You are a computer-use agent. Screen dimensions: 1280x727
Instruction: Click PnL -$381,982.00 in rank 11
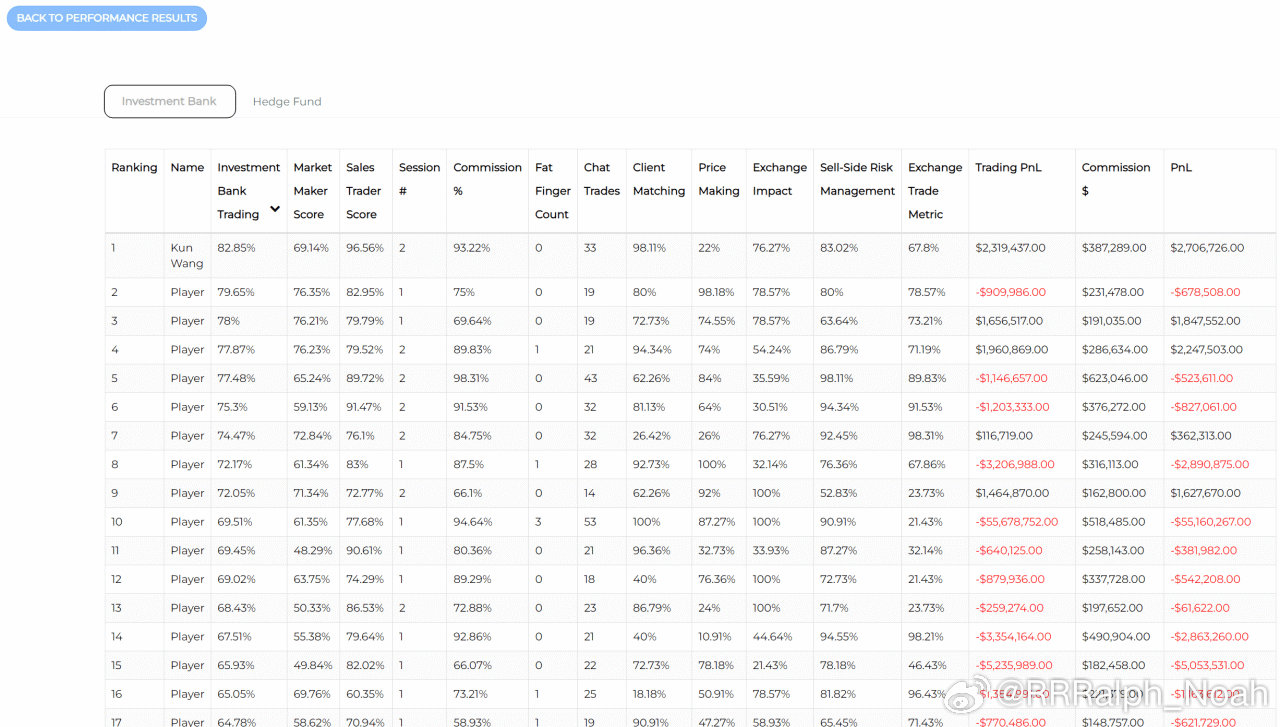click(x=1204, y=551)
